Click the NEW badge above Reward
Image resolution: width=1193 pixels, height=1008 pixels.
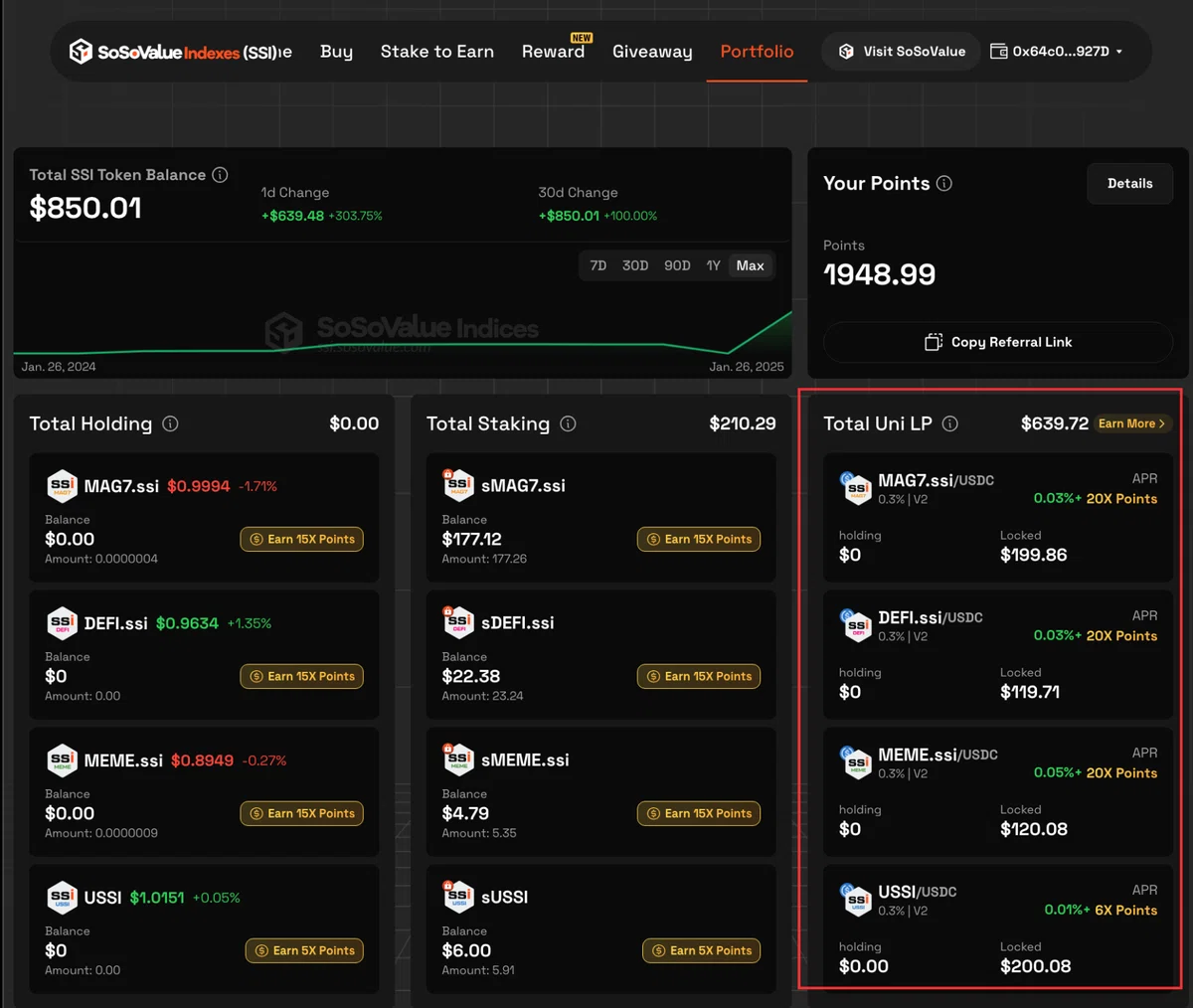pos(582,38)
